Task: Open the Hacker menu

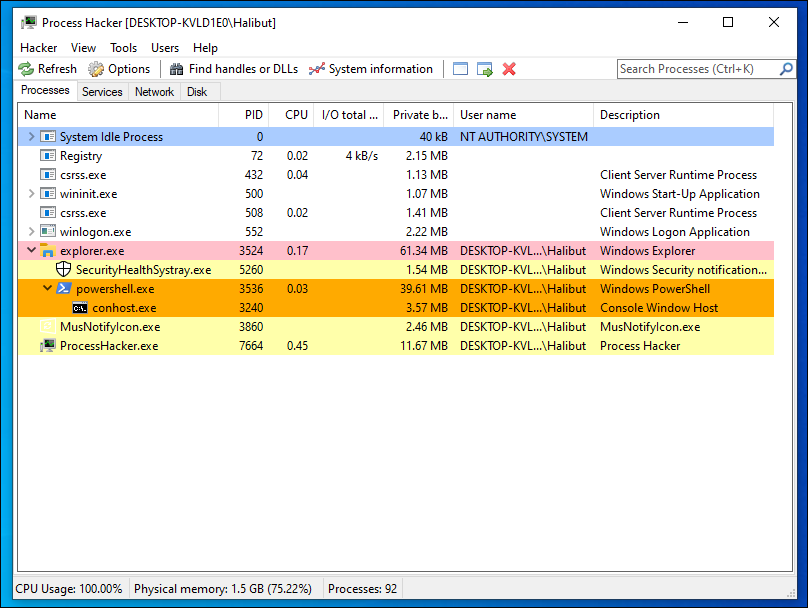Action: 39,48
